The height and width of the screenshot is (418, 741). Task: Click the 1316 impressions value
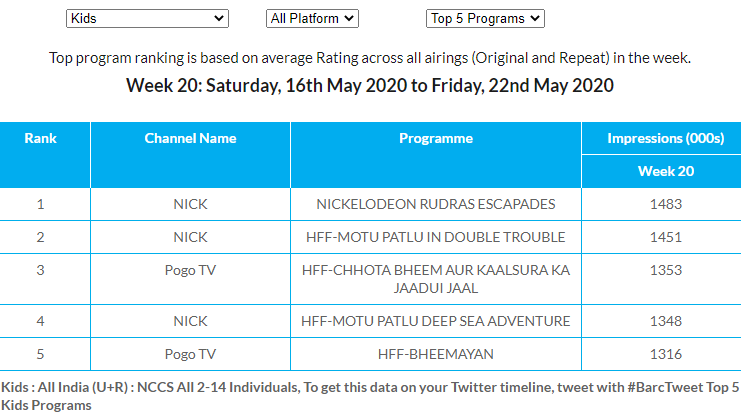click(665, 354)
